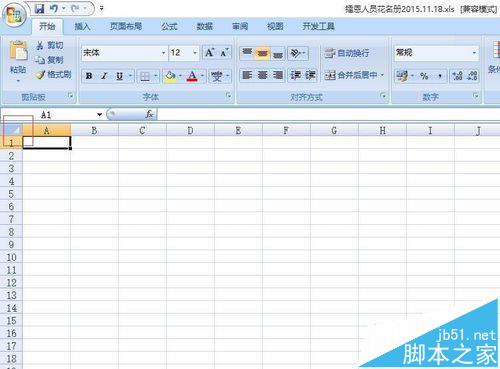
Task: Click the 粘贴 paste icon
Action: [19, 52]
